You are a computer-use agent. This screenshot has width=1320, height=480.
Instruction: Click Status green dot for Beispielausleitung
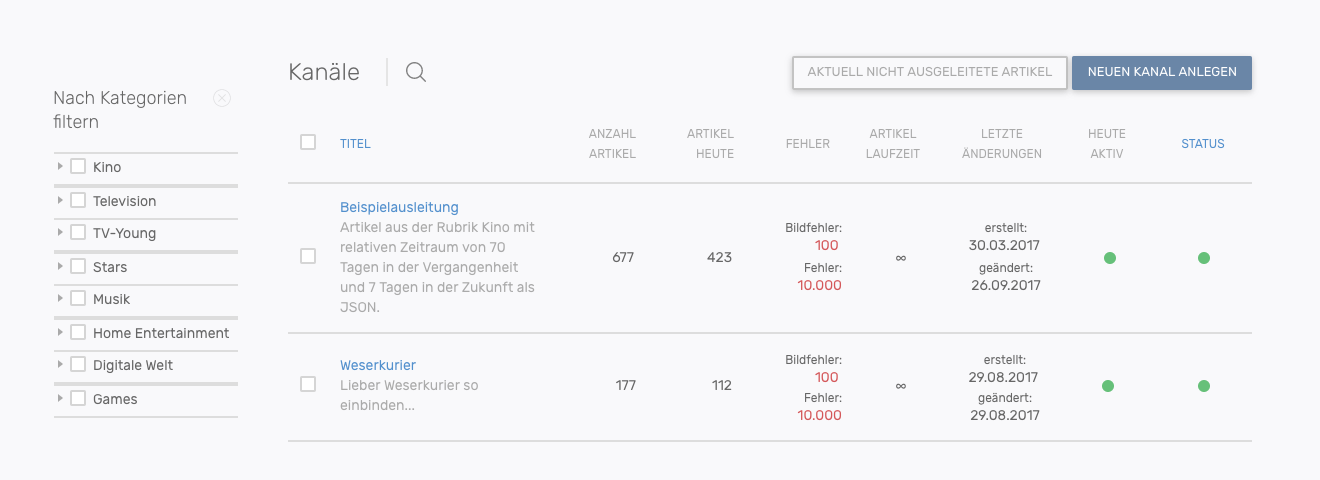[1203, 258]
